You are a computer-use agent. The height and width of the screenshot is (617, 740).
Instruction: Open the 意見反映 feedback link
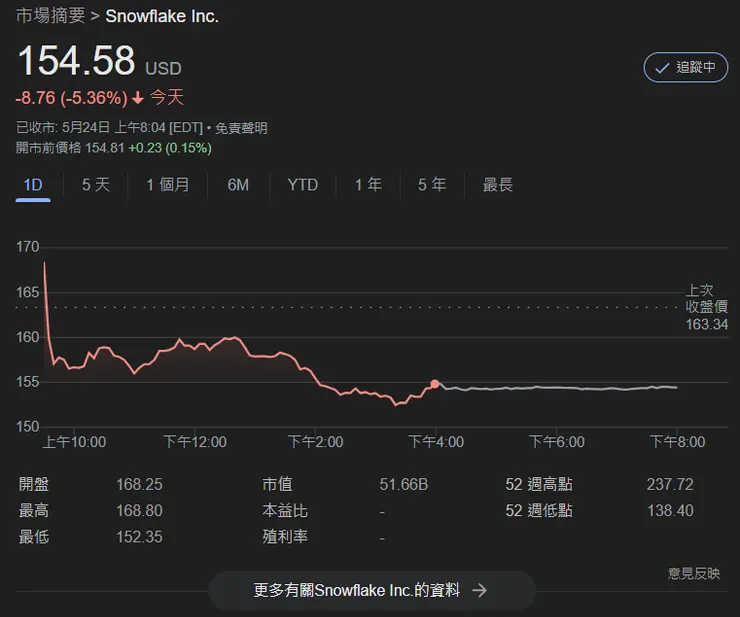(x=694, y=574)
